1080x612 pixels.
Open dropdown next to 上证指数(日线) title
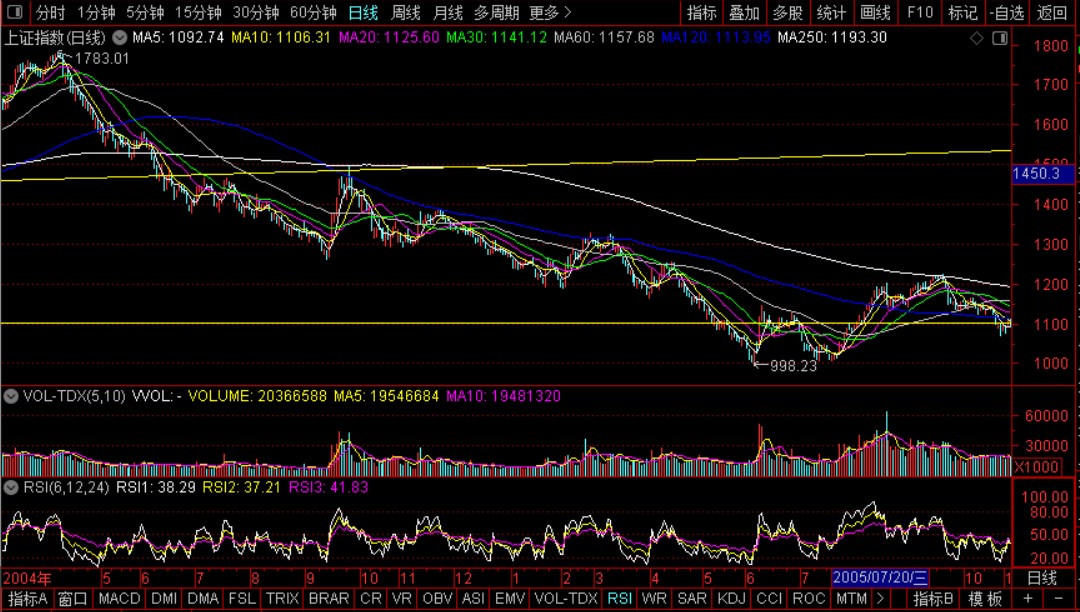pos(119,38)
